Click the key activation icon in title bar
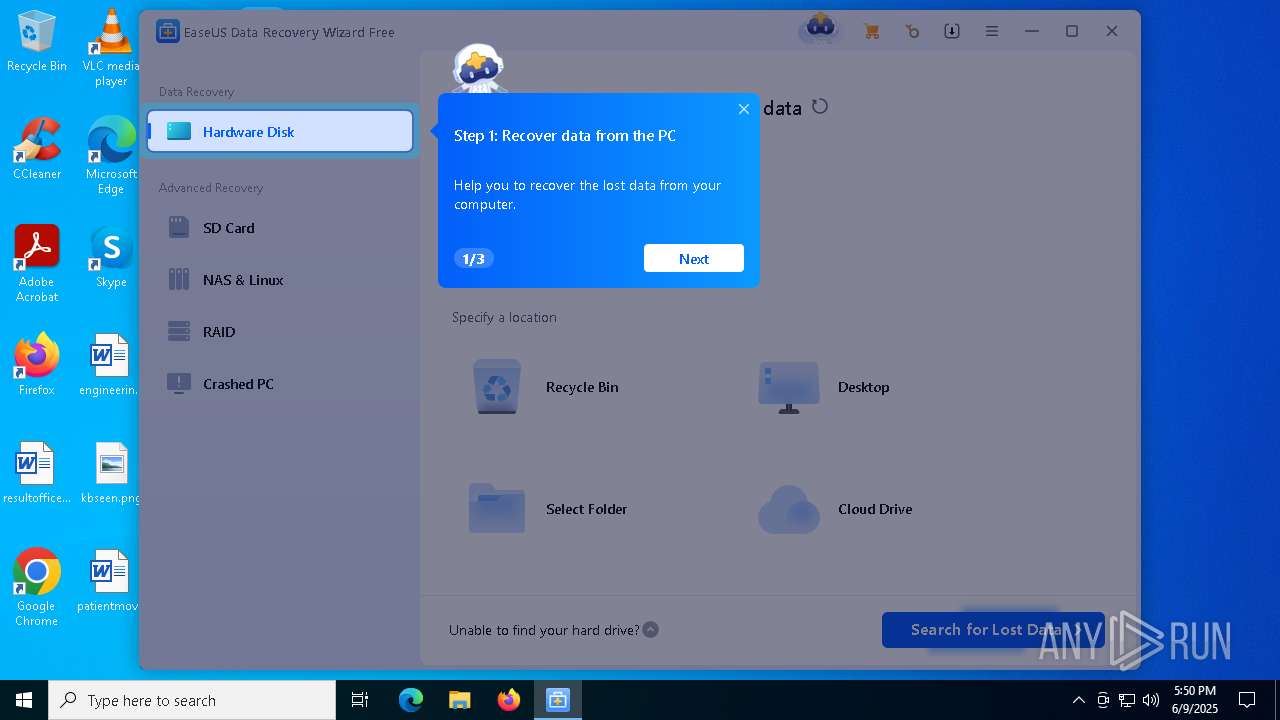The image size is (1280, 720). (x=912, y=32)
